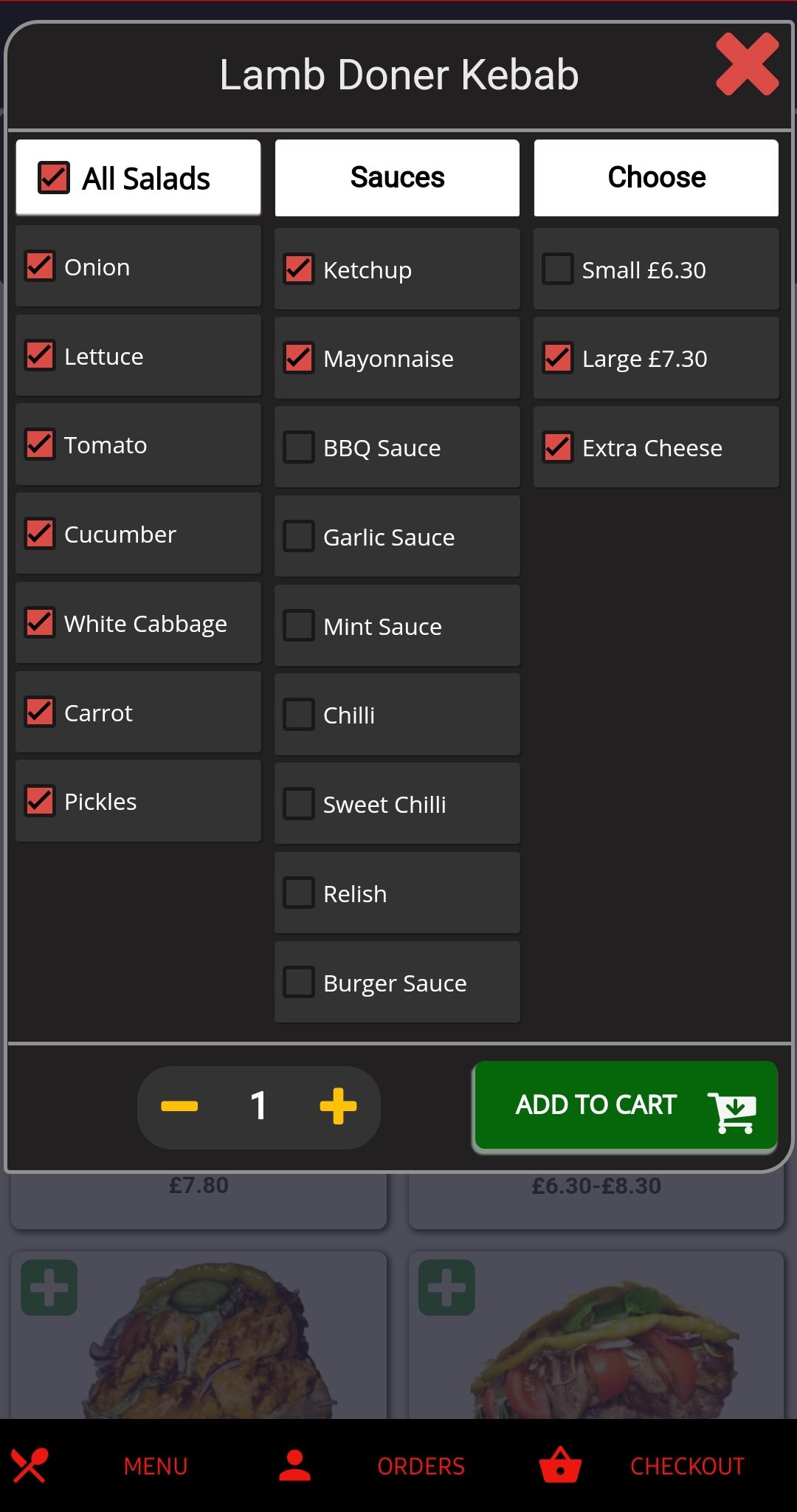The image size is (797, 1512).
Task: Switch to the ORDERS tab label
Action: click(421, 1466)
